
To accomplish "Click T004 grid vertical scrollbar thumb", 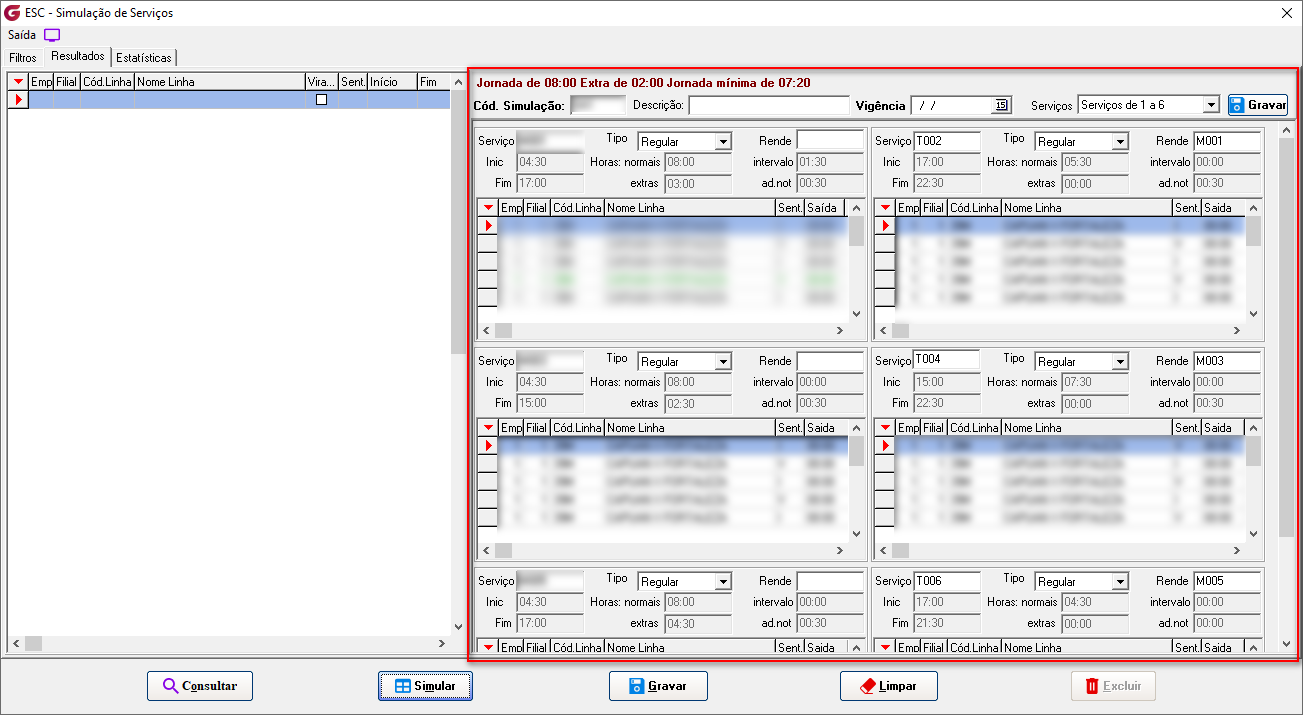I will pos(1253,451).
